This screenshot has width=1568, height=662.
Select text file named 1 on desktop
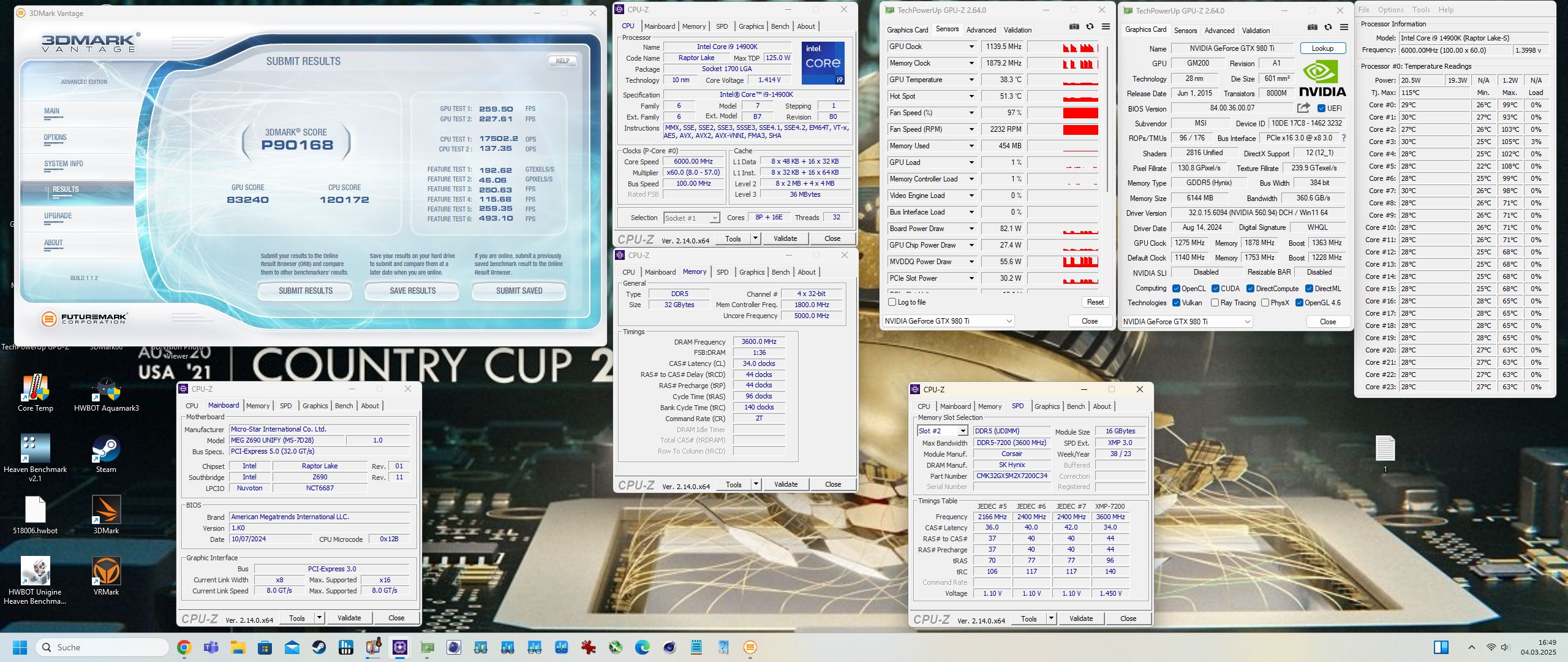(1385, 454)
